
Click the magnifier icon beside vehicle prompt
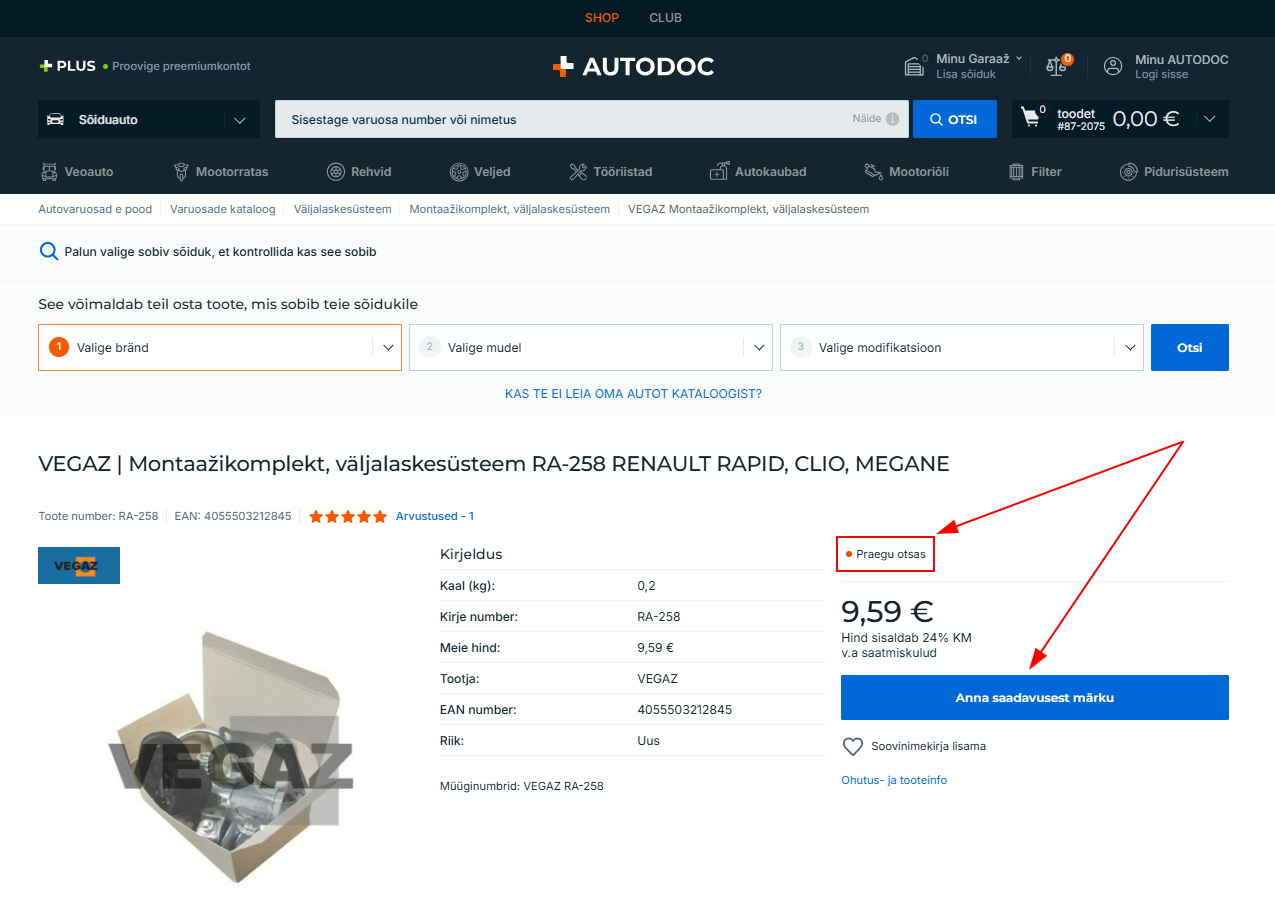(x=49, y=251)
